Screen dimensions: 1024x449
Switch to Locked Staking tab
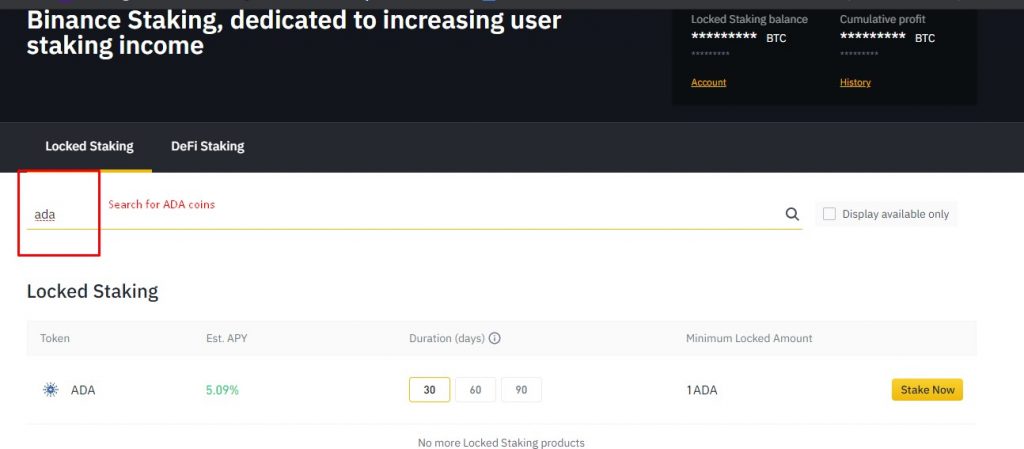[x=89, y=146]
